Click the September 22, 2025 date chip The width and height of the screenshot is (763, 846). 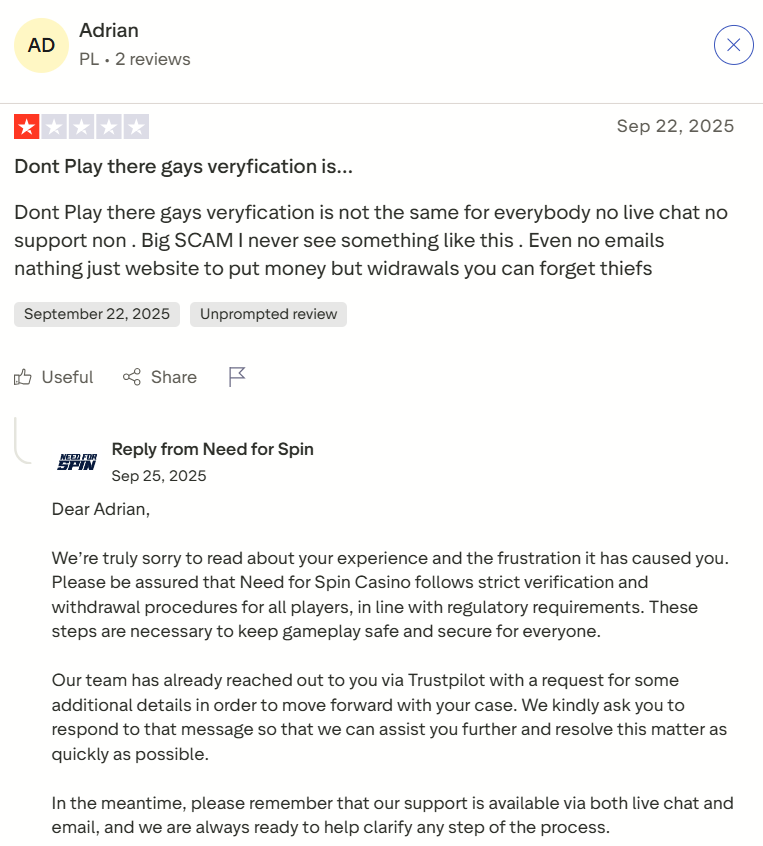click(x=97, y=314)
